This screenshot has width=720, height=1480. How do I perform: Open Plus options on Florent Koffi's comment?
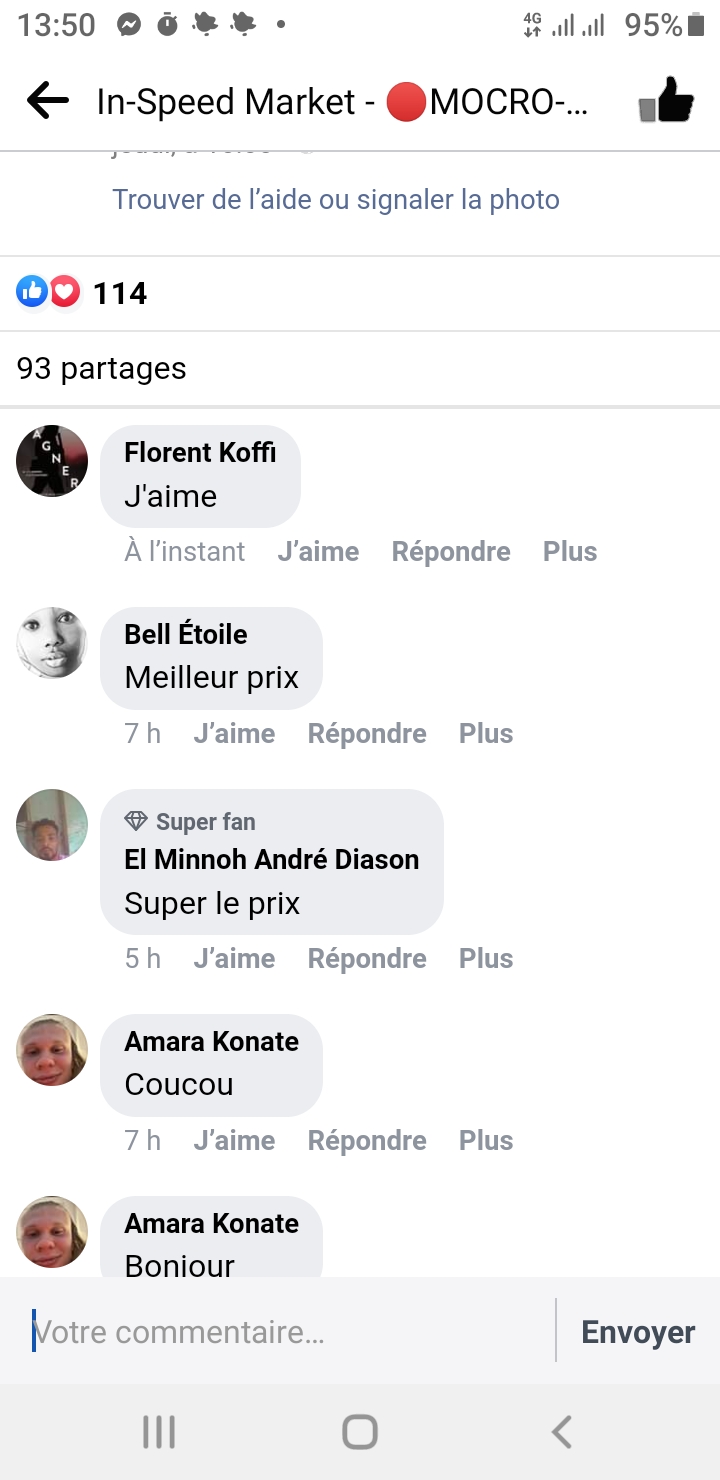[570, 552]
